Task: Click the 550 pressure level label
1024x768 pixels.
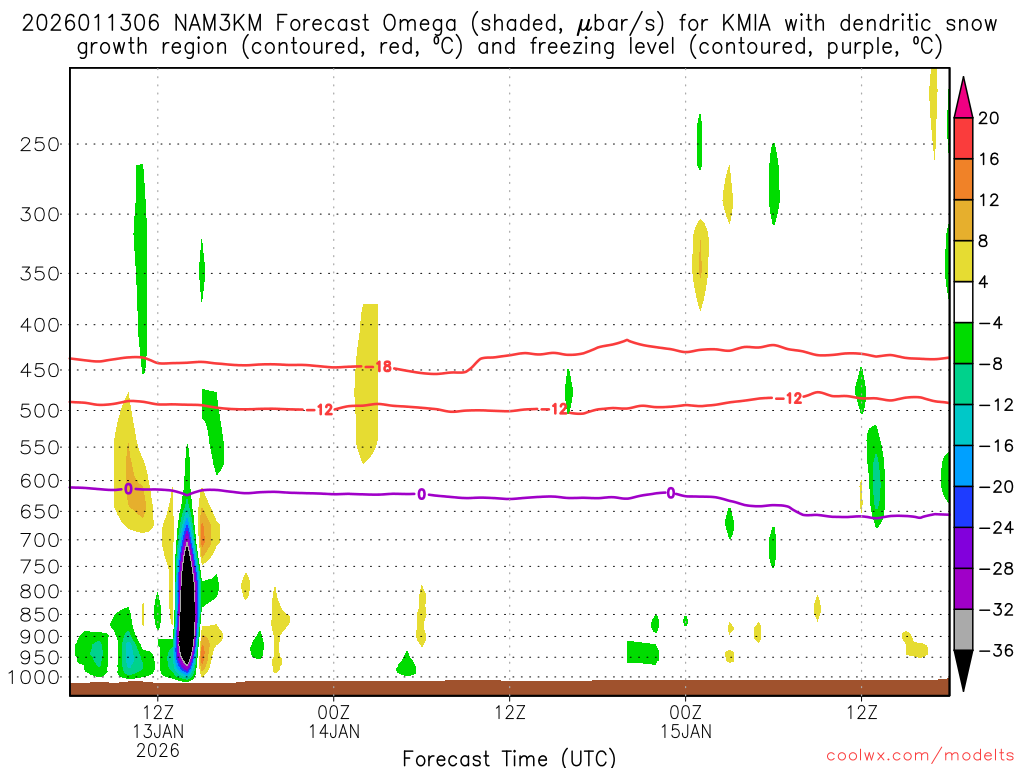Action: [40, 447]
